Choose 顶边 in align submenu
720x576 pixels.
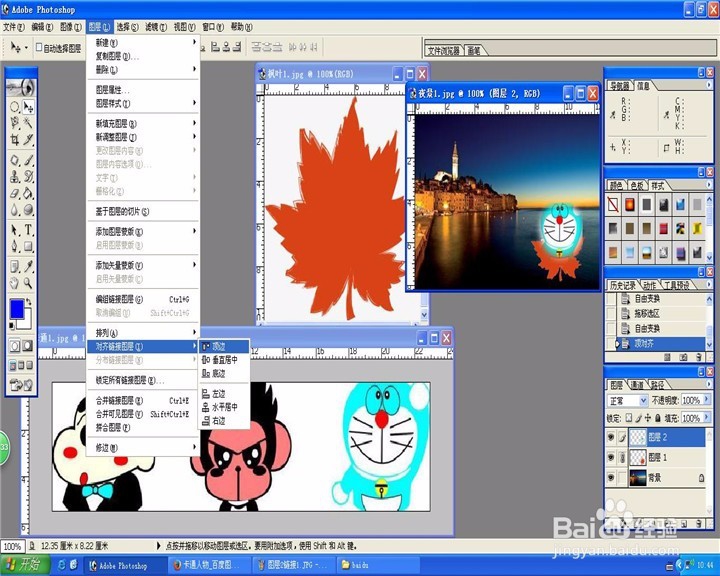(224, 346)
